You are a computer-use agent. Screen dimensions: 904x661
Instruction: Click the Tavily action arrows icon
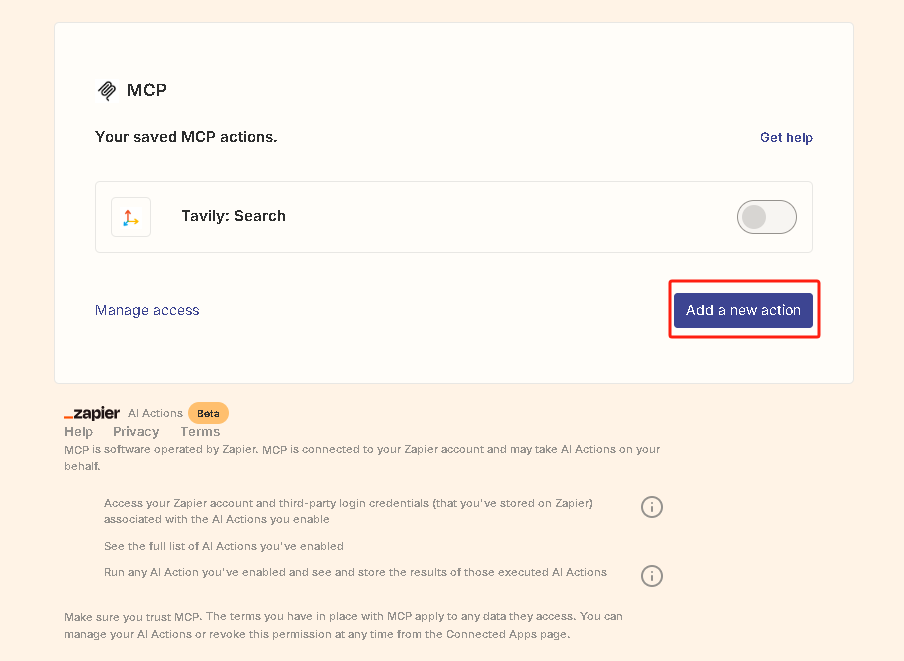click(130, 216)
